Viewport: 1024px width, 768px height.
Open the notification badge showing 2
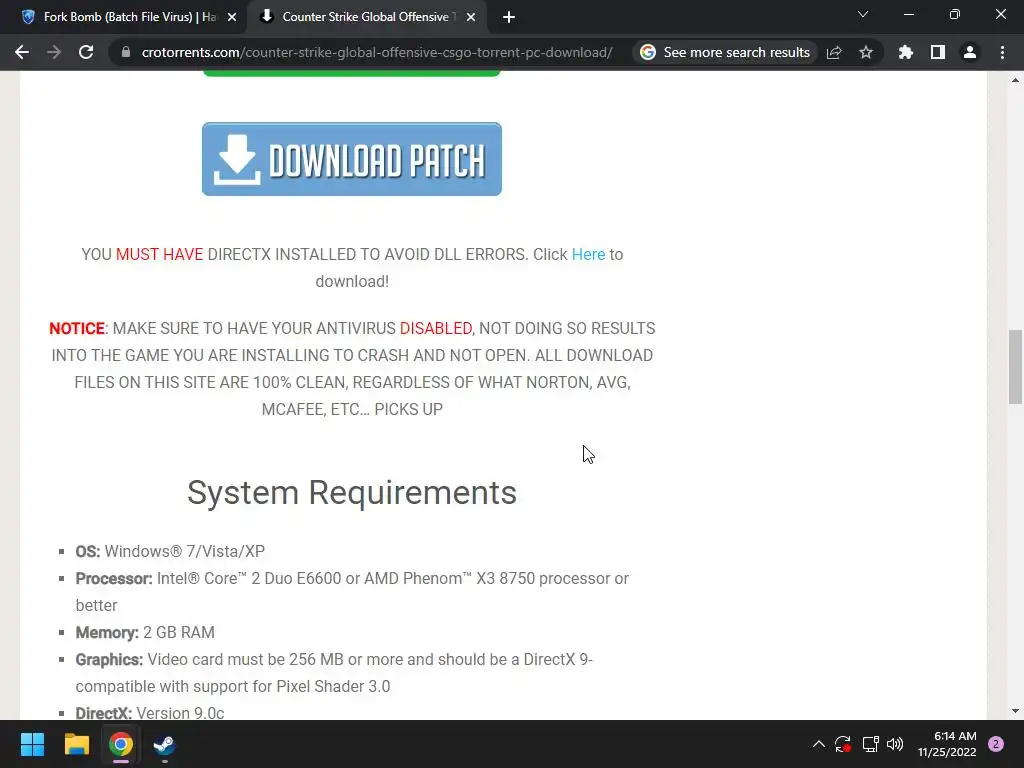[x=996, y=744]
